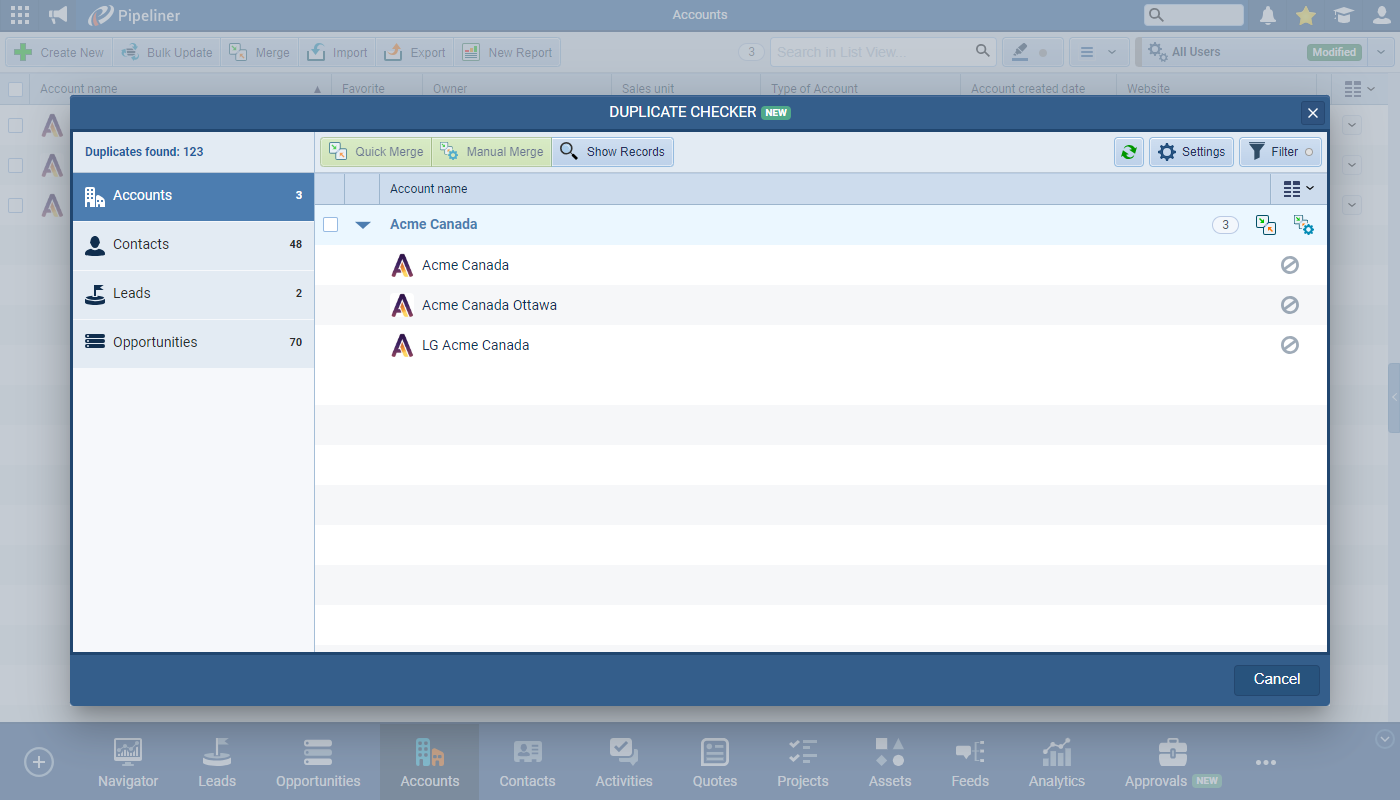Open duplicate checker Settings

coord(1191,152)
